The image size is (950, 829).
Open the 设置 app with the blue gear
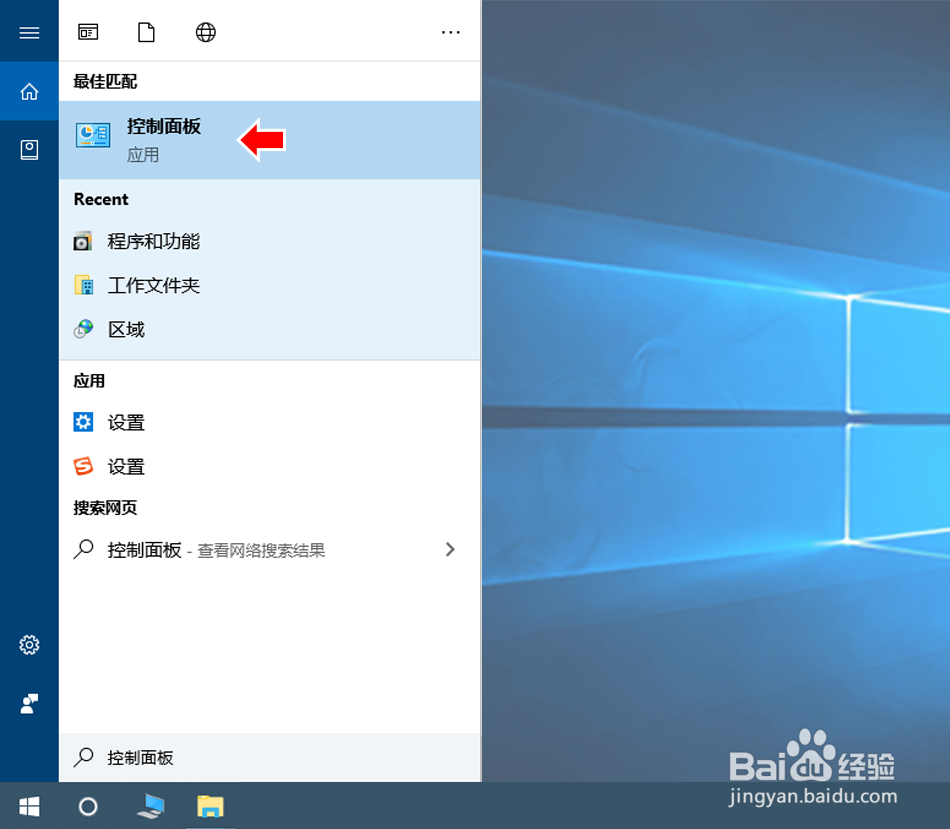coord(270,422)
